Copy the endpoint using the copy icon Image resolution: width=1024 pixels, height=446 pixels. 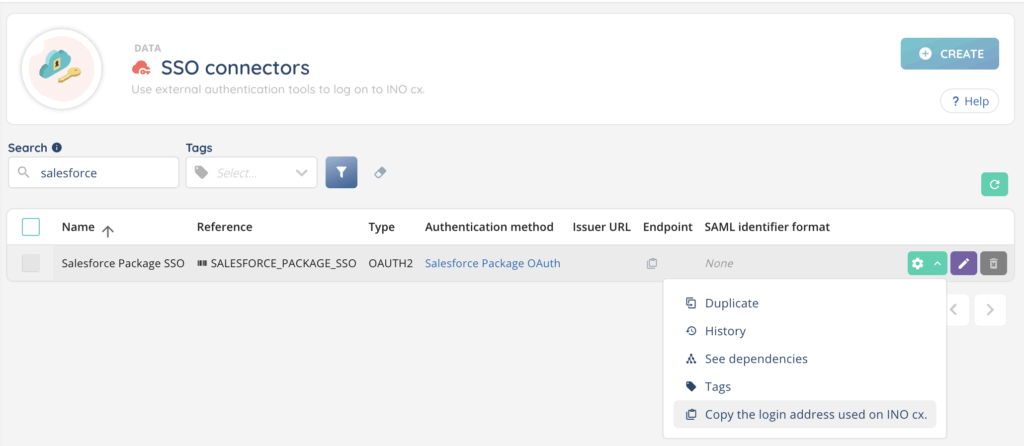click(x=652, y=264)
